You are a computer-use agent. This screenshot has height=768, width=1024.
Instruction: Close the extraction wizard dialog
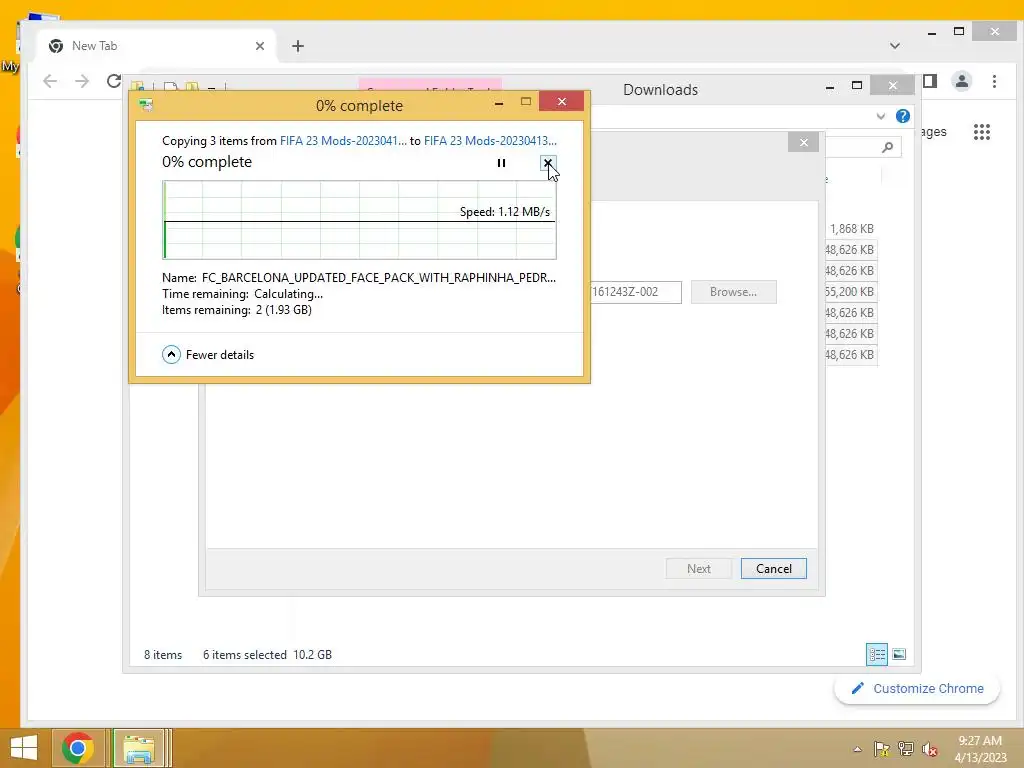[803, 142]
